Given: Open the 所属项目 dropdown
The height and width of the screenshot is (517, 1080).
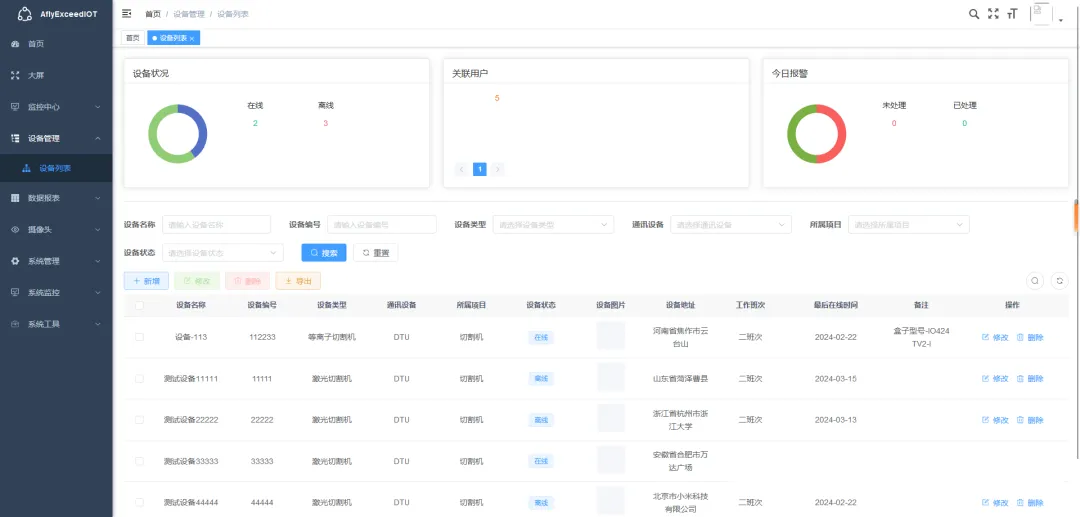Looking at the screenshot, I should [x=908, y=224].
